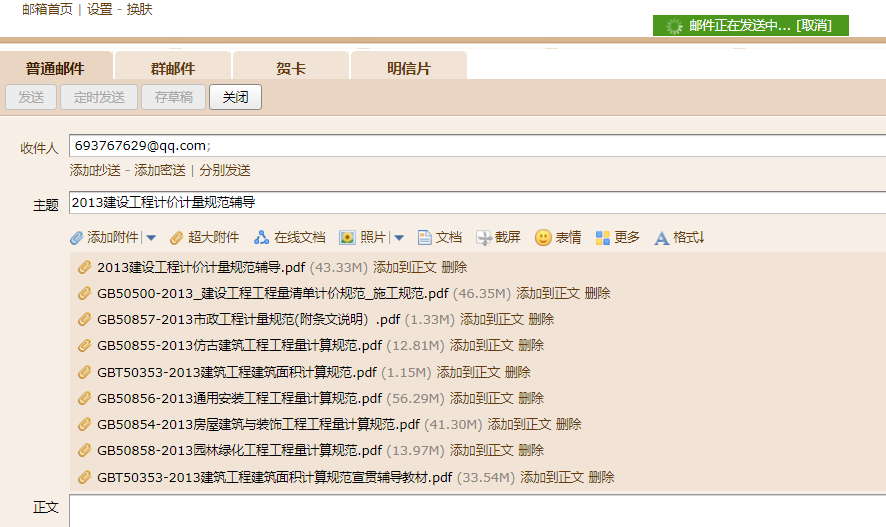Click the 主题 subject field
Screen dimensions: 886x527
pos(477,202)
